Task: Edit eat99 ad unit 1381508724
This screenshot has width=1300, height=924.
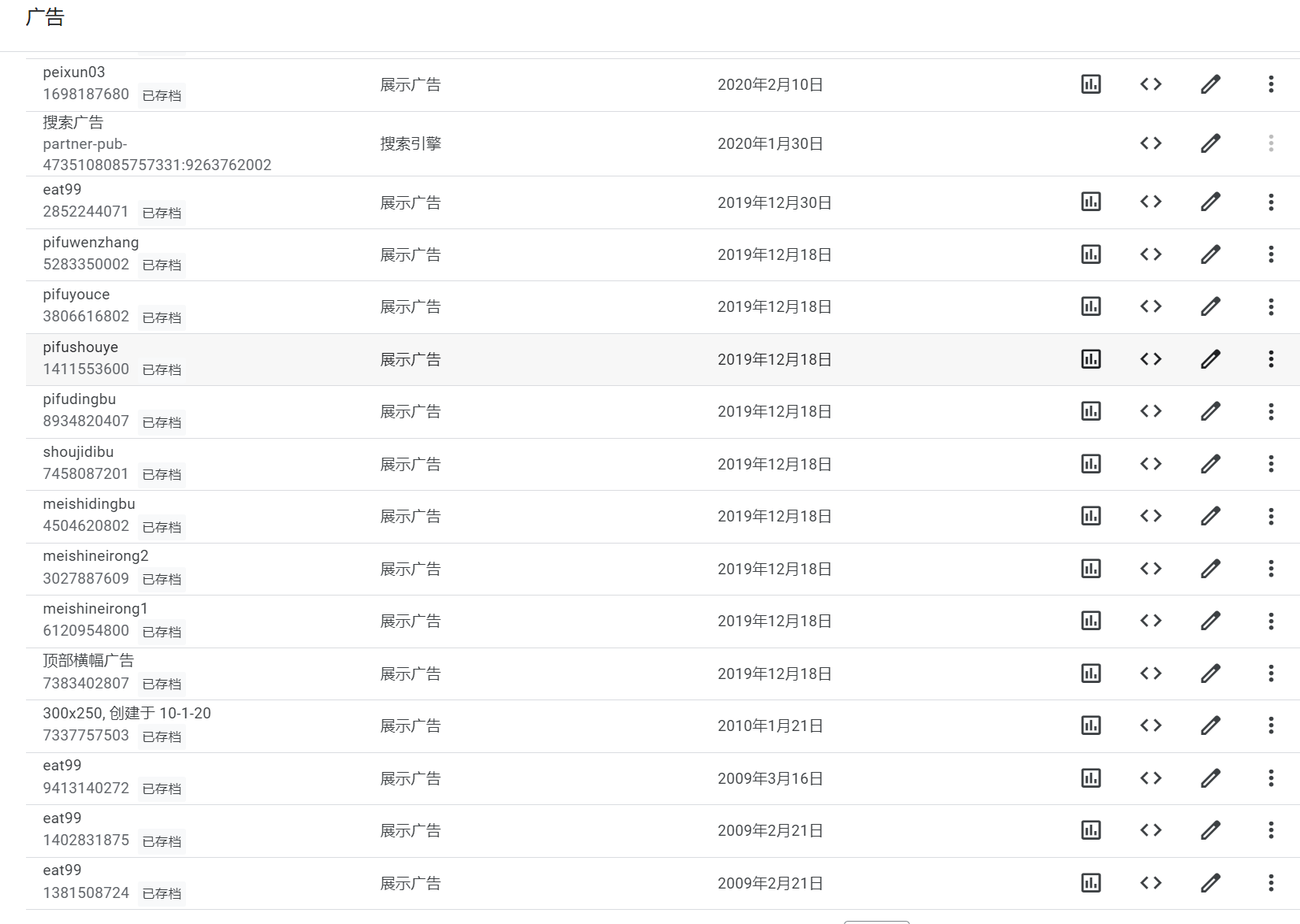Action: 1210,883
